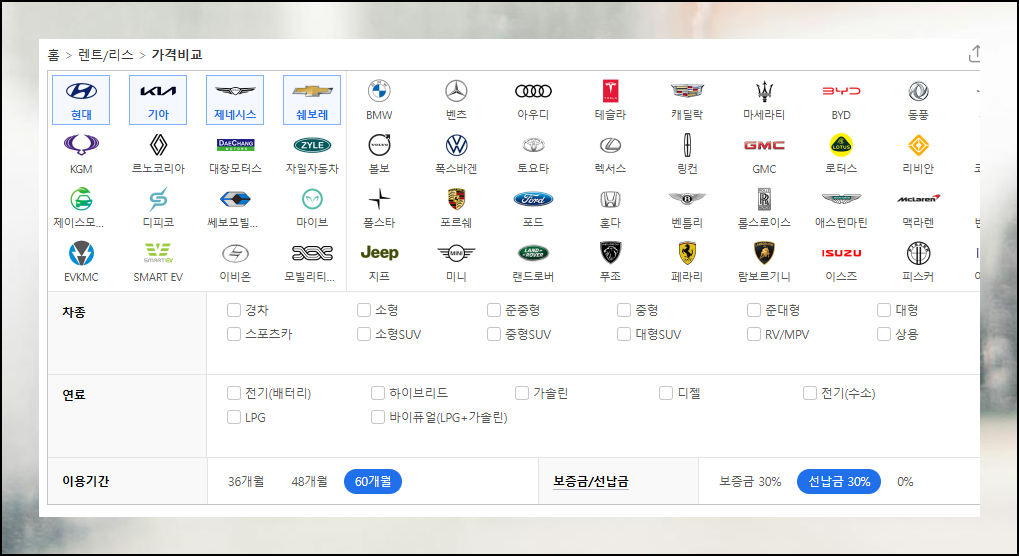Enable the 디젤 fuel checkbox
Viewport: 1019px width, 556px height.
(666, 393)
